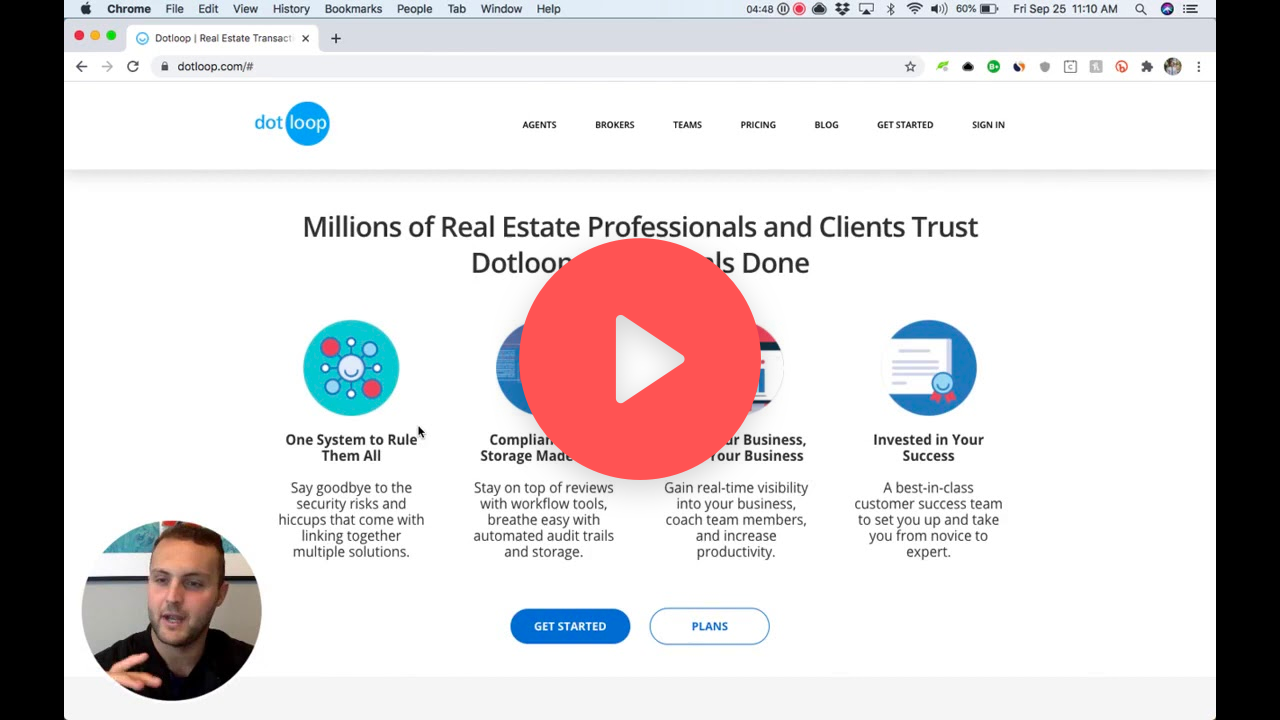Click SIGN IN in the navigation

click(x=988, y=125)
